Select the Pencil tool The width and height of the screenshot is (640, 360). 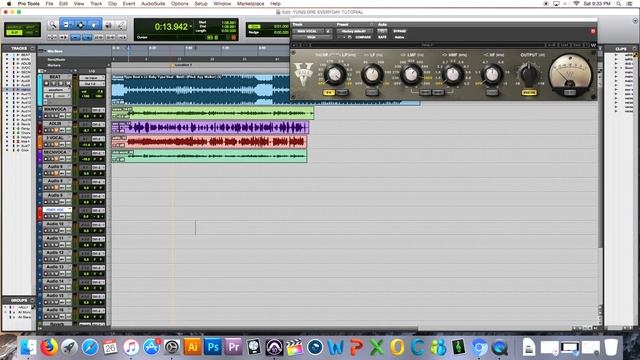coord(121,25)
